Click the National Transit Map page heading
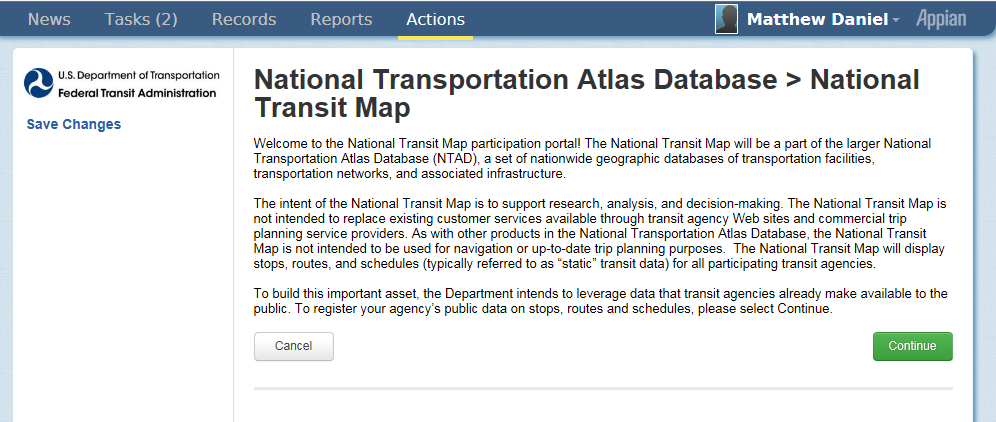Image resolution: width=996 pixels, height=422 pixels. tap(587, 93)
